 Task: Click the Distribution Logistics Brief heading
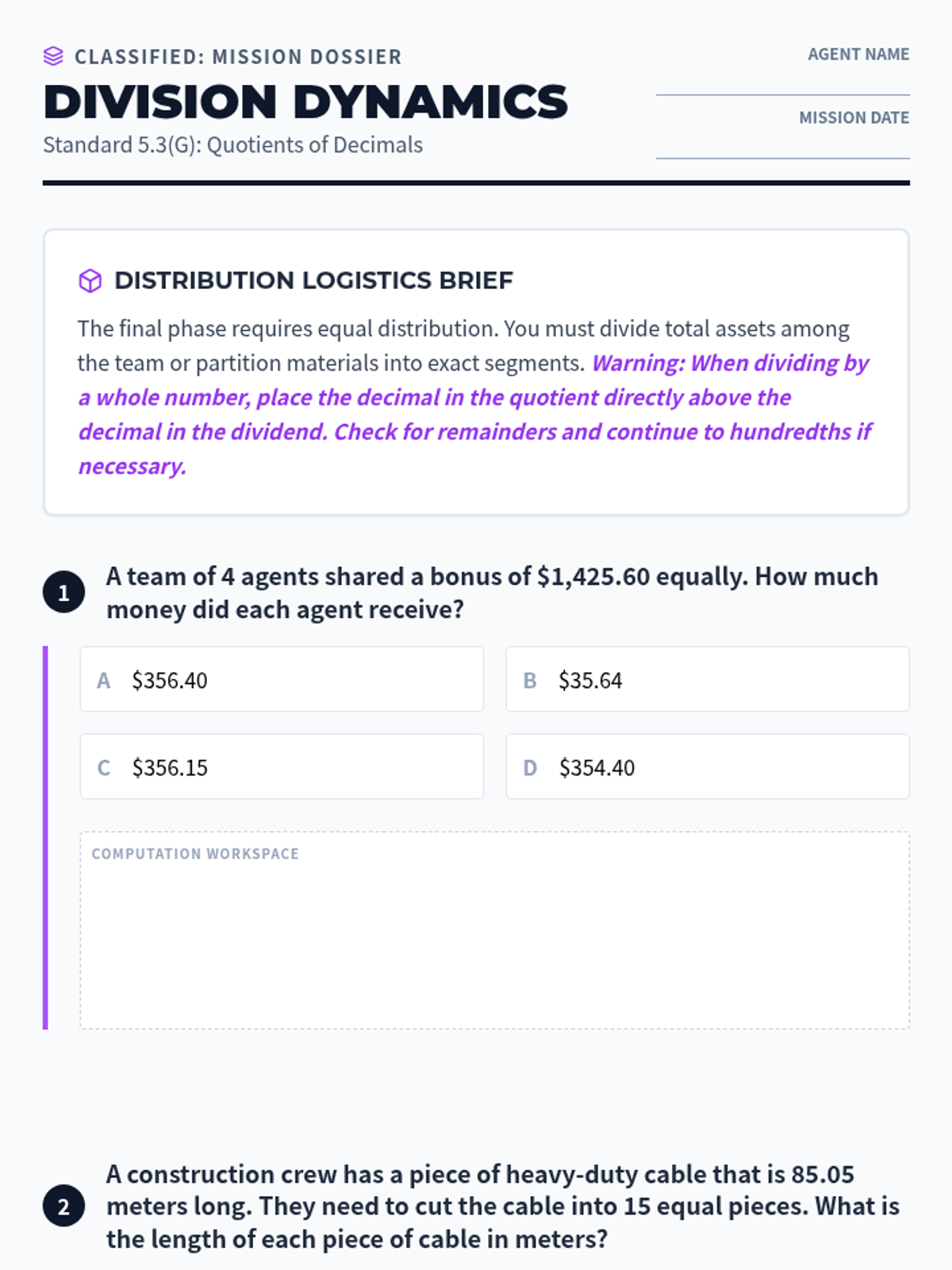tap(313, 280)
